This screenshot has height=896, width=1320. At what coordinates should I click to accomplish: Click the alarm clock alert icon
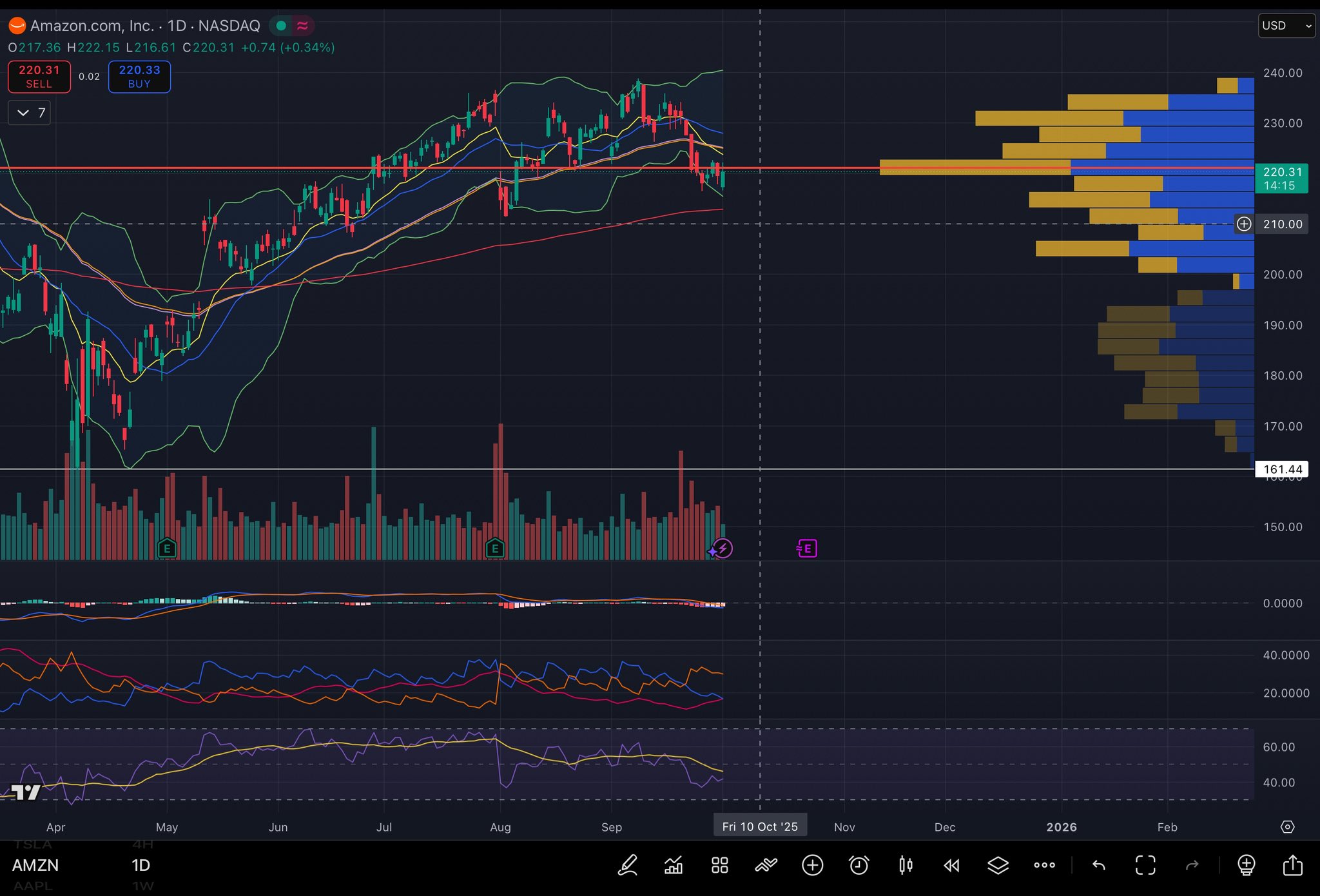click(859, 865)
